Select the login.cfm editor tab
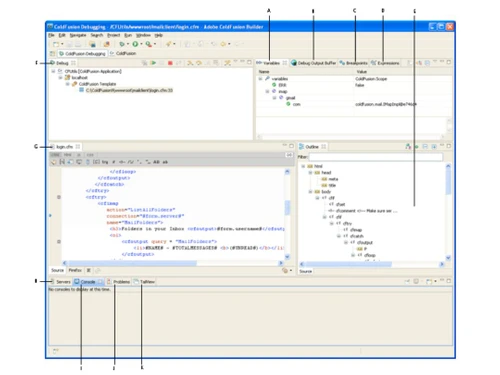 [65, 147]
